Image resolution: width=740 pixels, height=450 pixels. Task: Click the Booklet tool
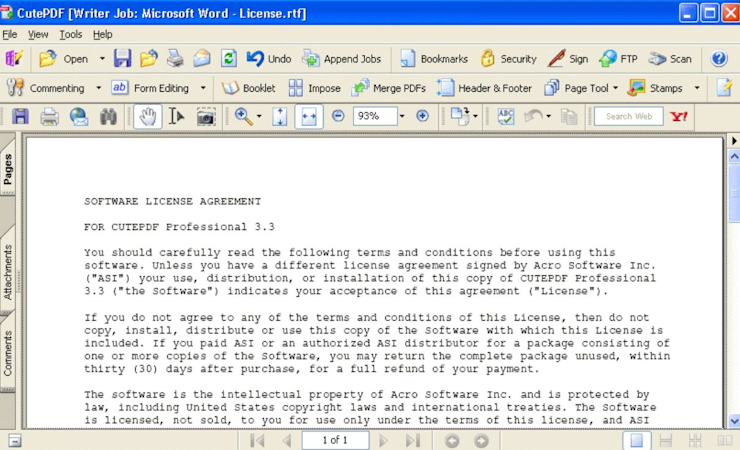pyautogui.click(x=249, y=88)
